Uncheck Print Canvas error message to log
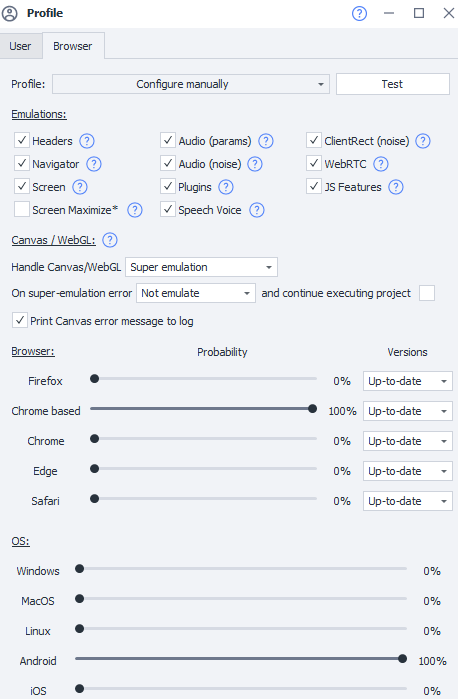This screenshot has width=458, height=699. click(20, 321)
